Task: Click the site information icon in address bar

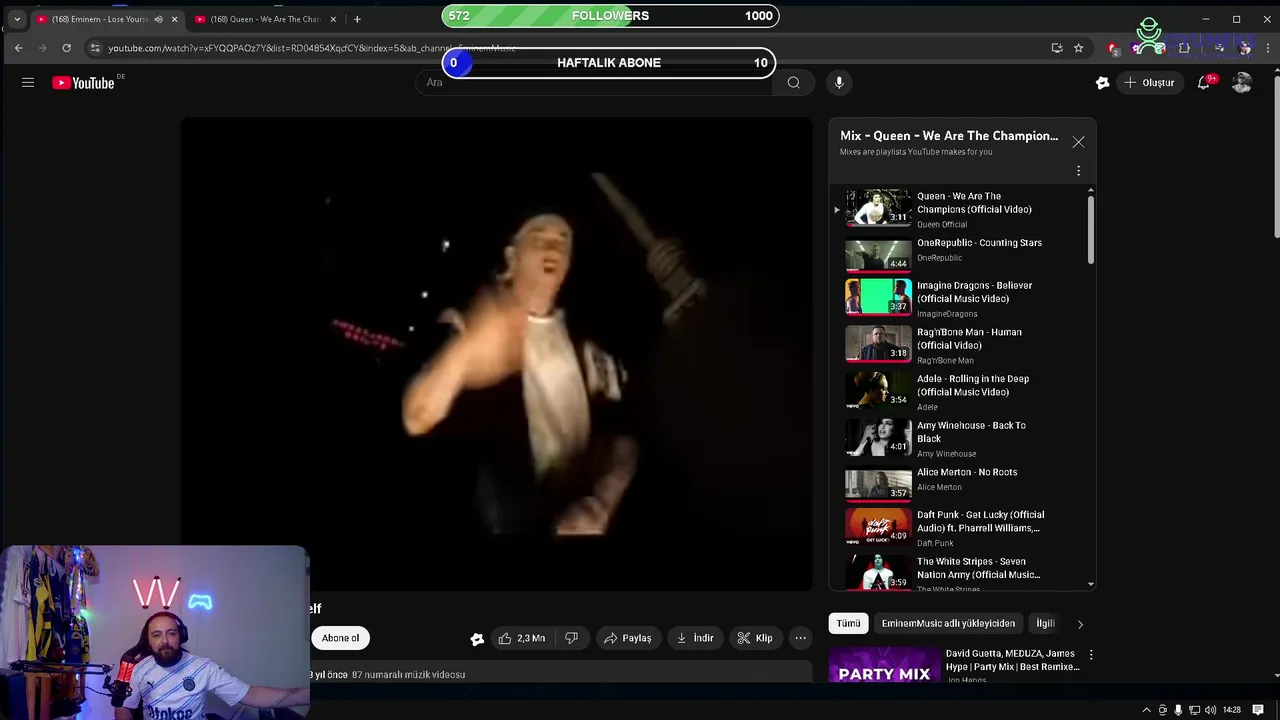Action: click(94, 48)
